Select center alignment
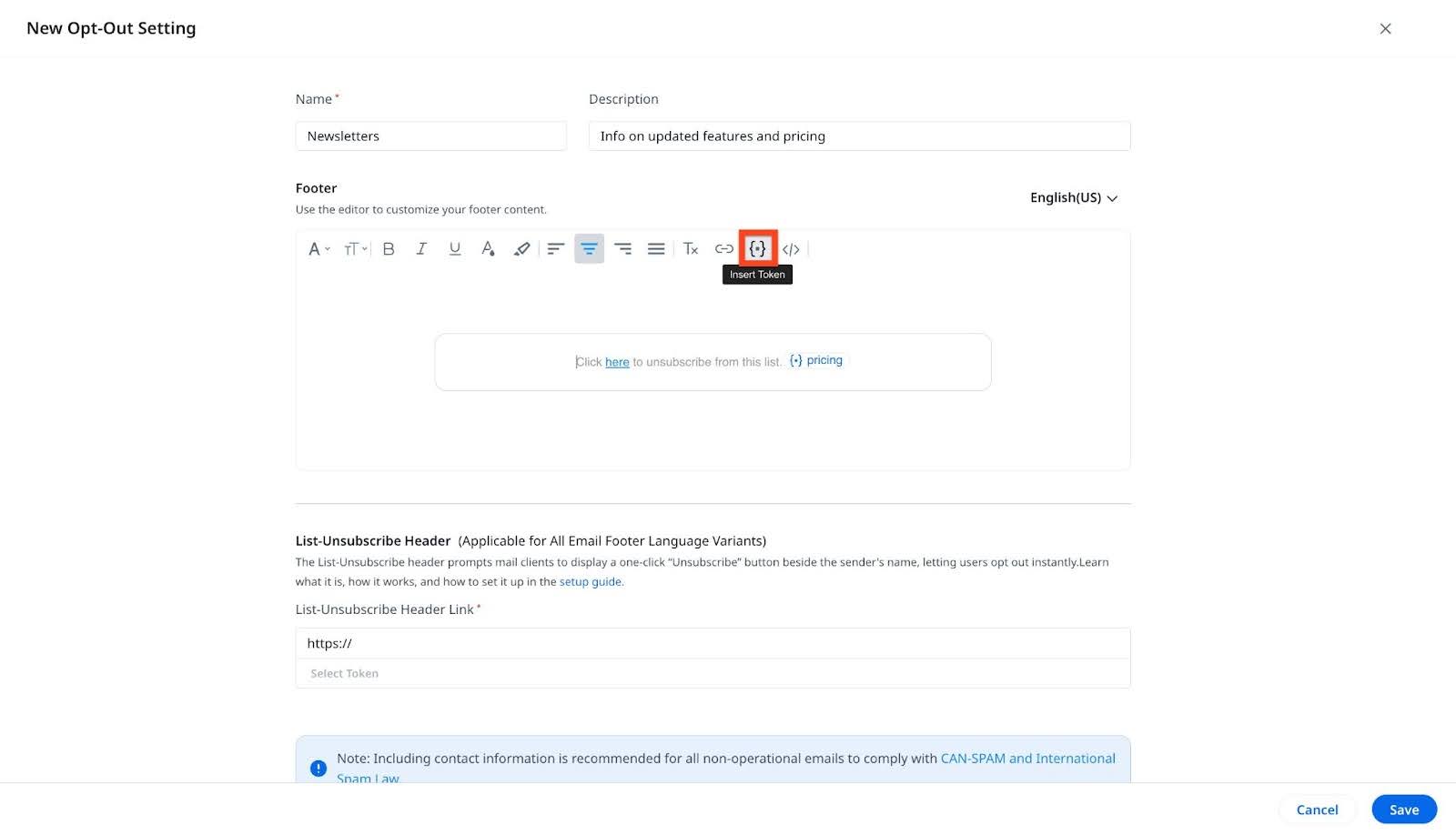Screen dimensions: 1456x835 589,249
